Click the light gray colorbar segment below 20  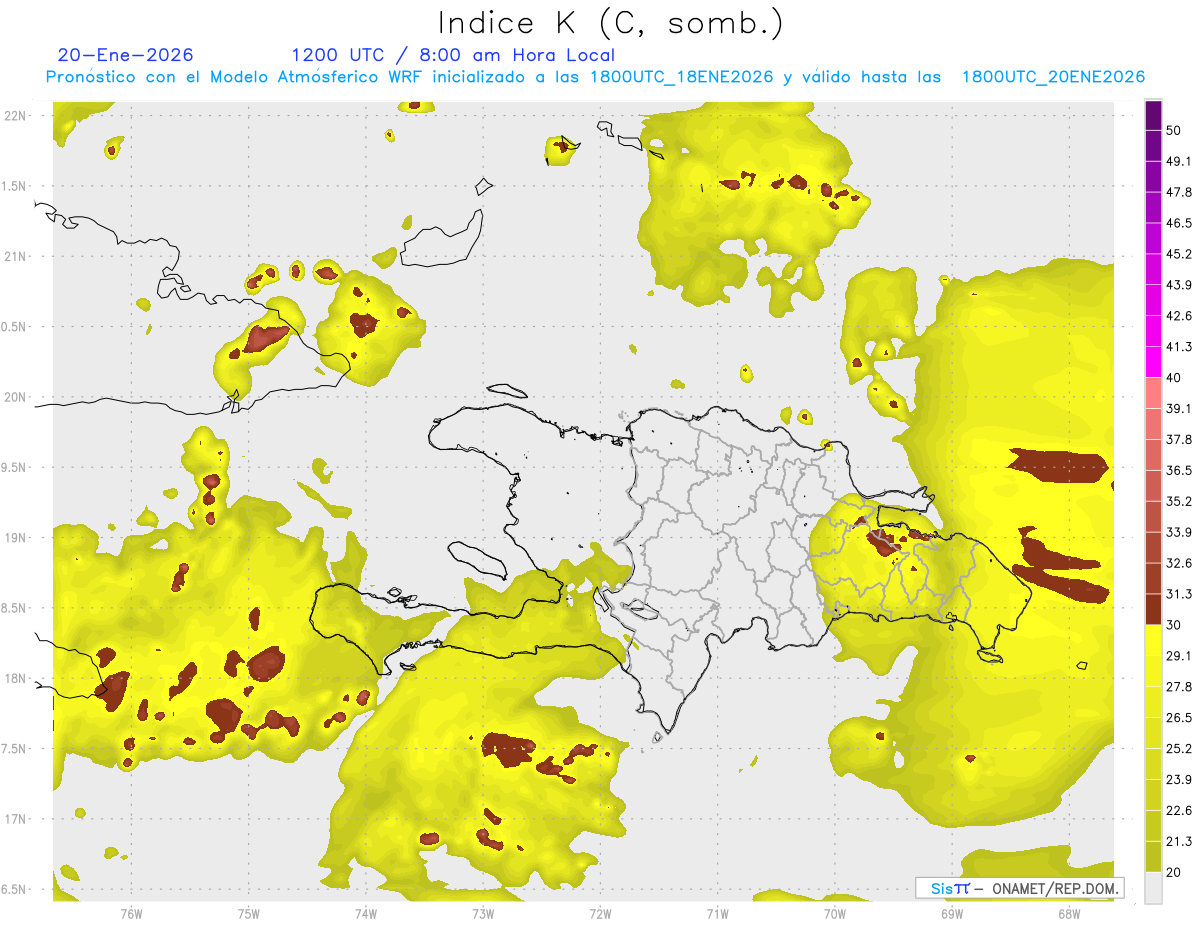coord(1154,888)
